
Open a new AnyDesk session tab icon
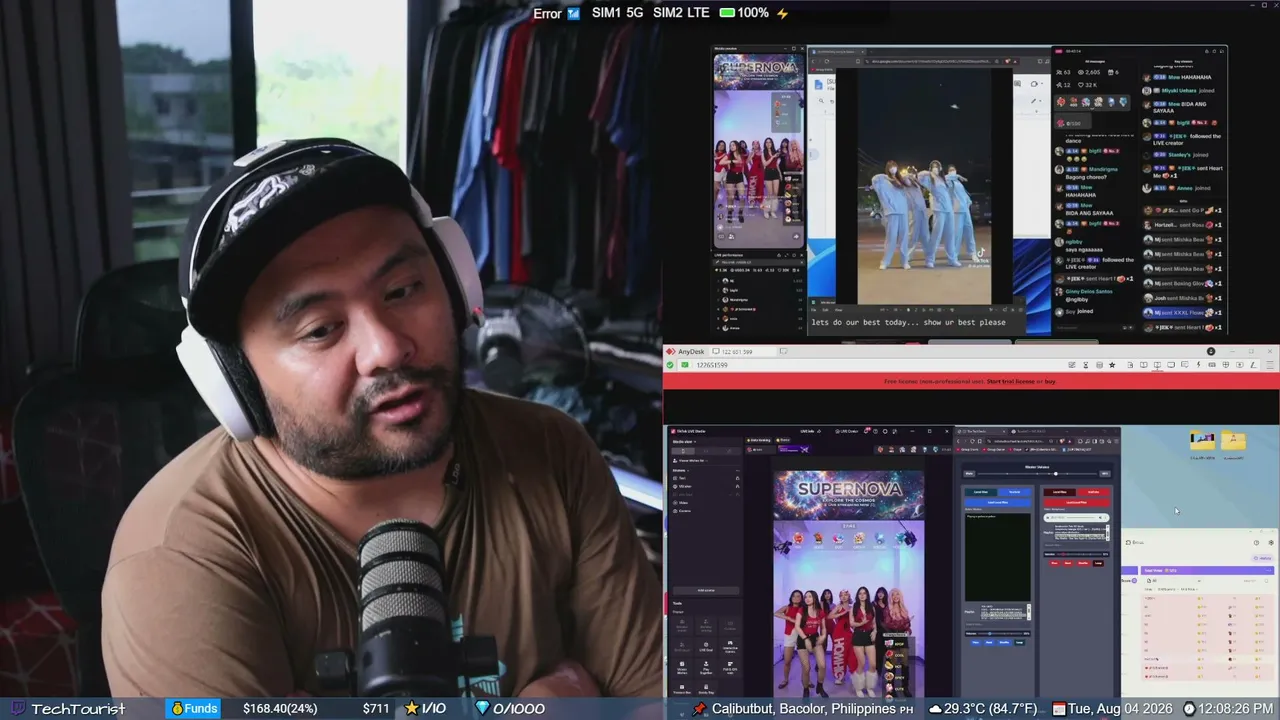click(x=783, y=352)
